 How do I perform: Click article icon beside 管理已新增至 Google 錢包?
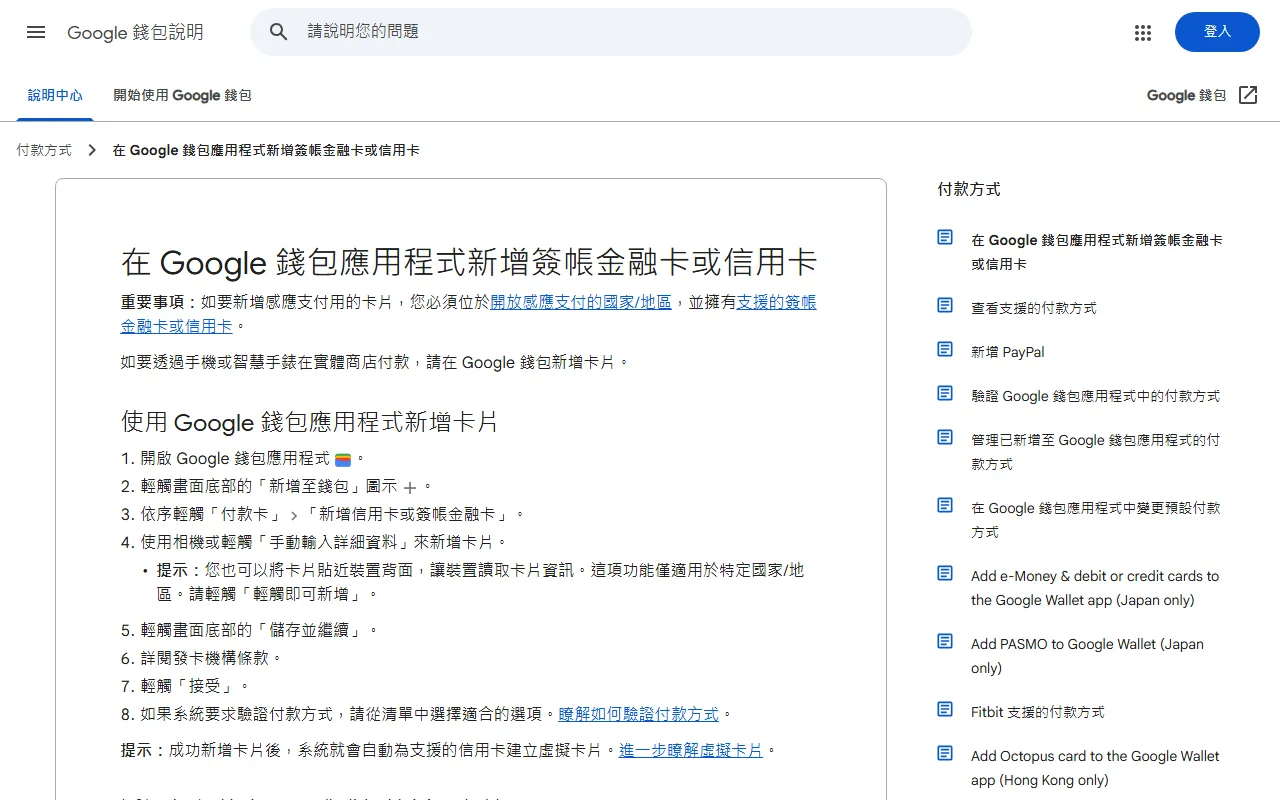pos(945,437)
